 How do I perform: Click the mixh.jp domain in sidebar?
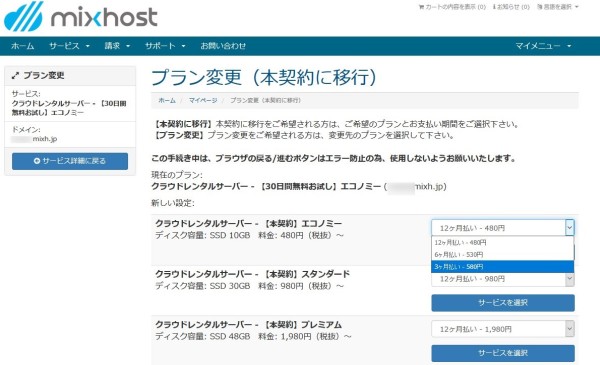(x=44, y=139)
